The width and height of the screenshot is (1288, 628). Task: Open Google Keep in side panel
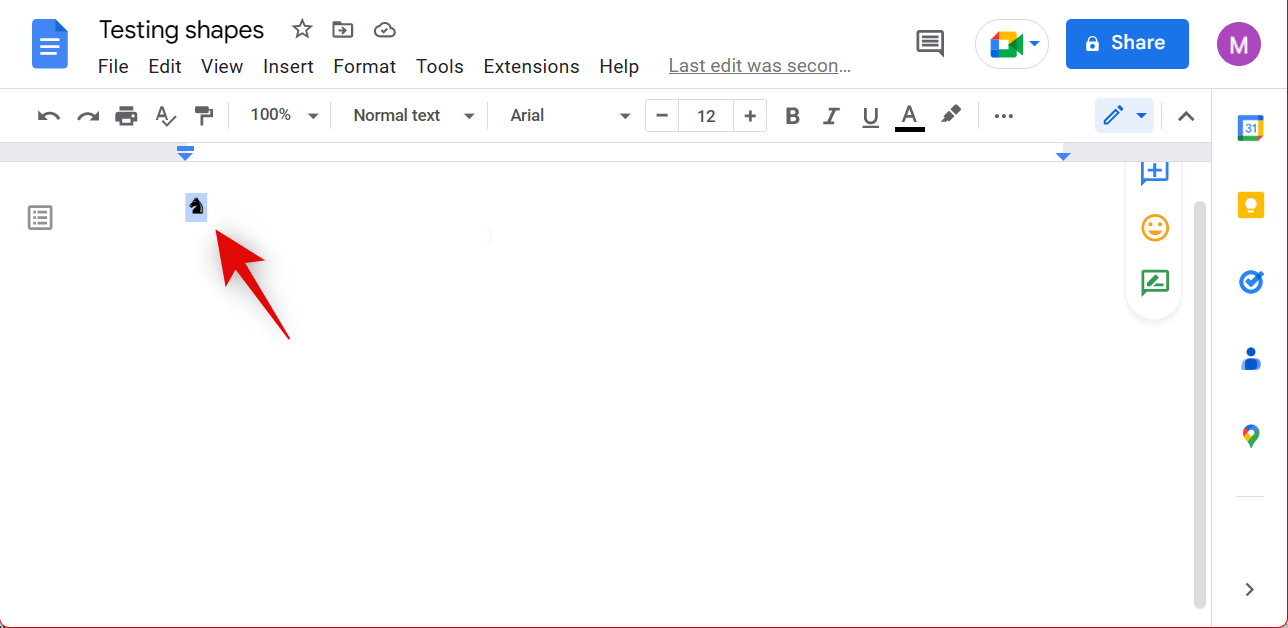click(1250, 205)
